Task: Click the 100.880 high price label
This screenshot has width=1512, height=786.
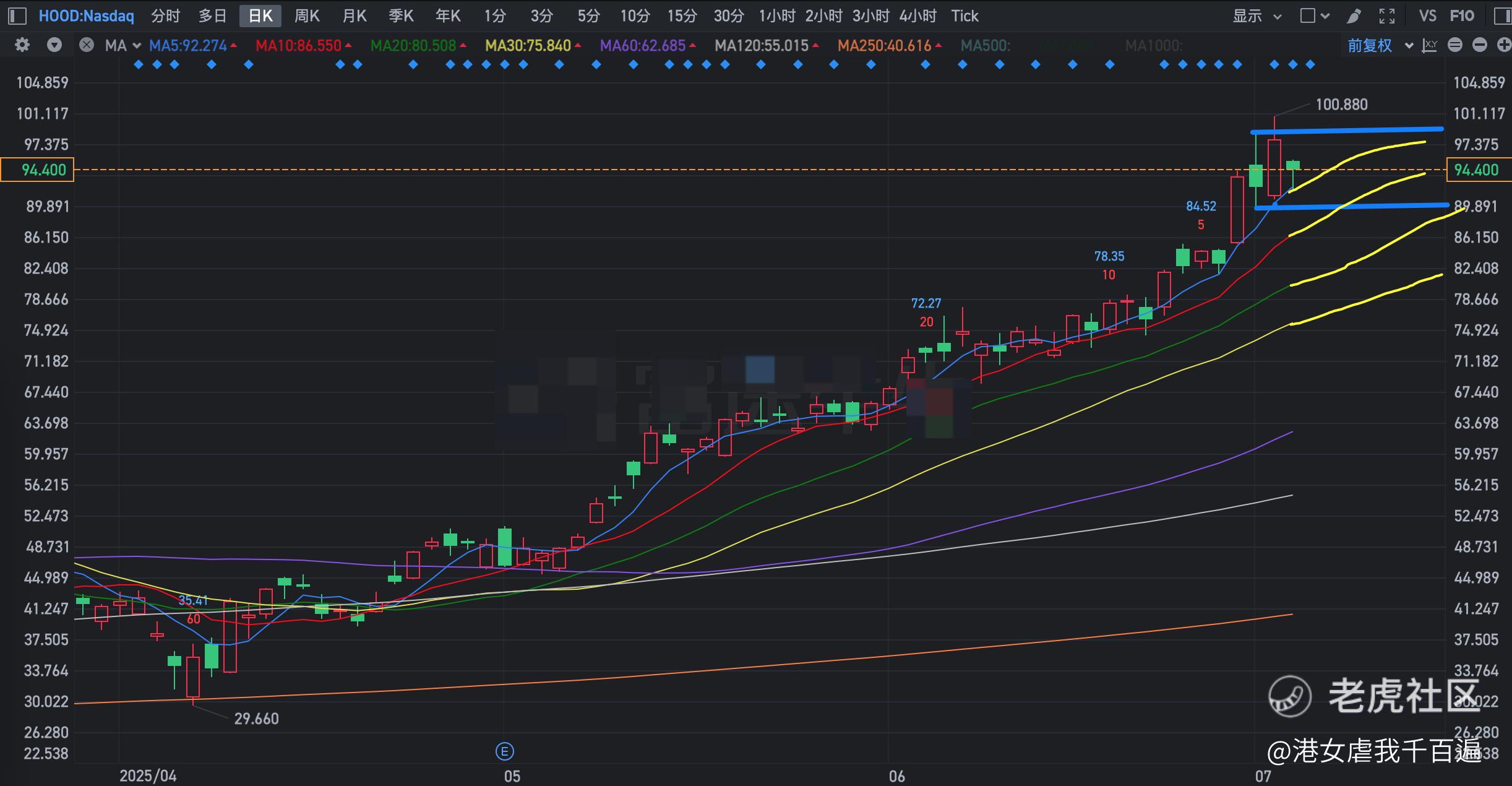Action: pyautogui.click(x=1341, y=105)
